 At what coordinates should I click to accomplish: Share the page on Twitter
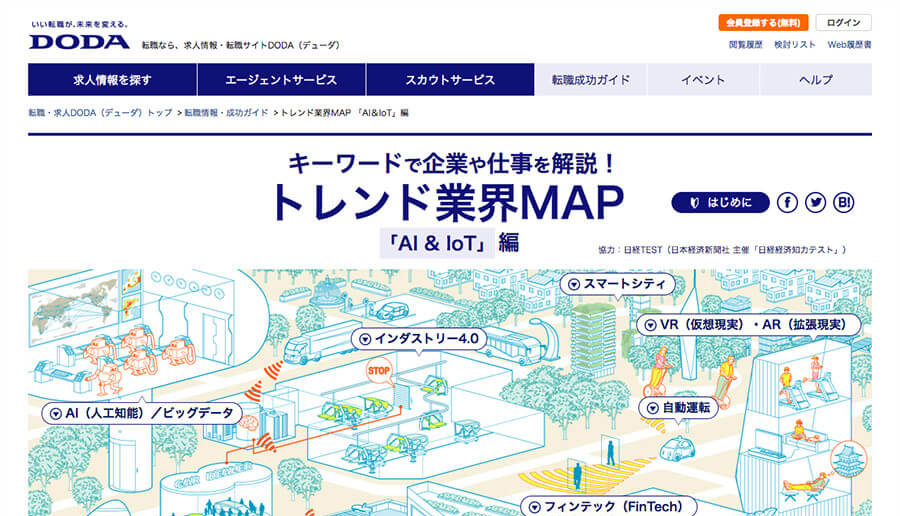pyautogui.click(x=815, y=203)
